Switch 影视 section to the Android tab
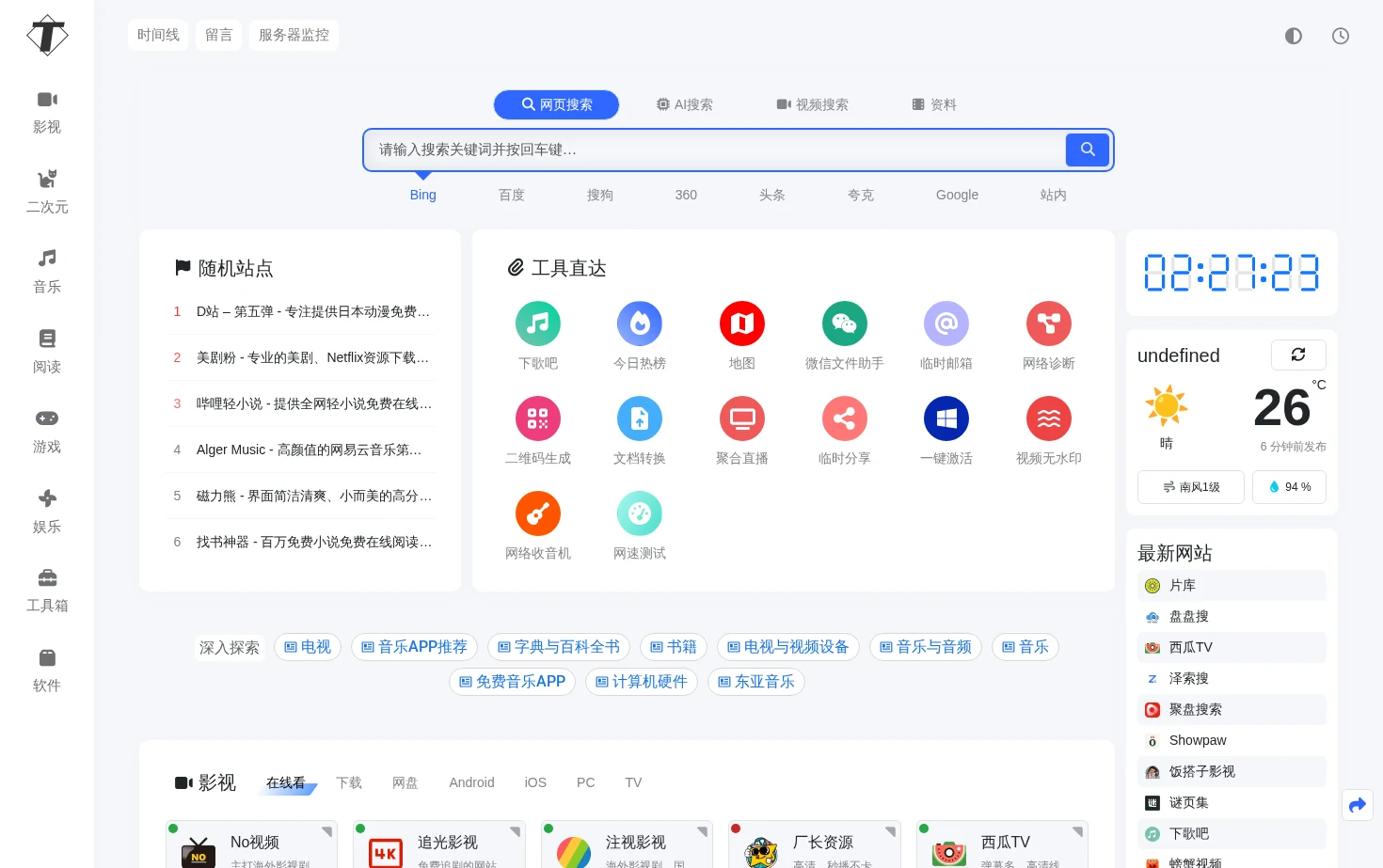The image size is (1383, 868). (471, 782)
